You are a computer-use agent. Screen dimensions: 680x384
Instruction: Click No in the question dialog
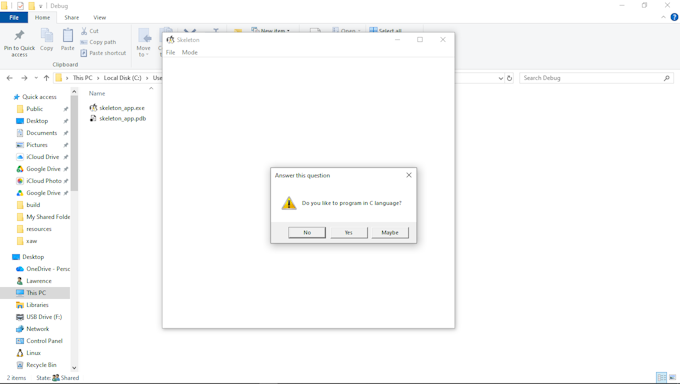point(307,233)
